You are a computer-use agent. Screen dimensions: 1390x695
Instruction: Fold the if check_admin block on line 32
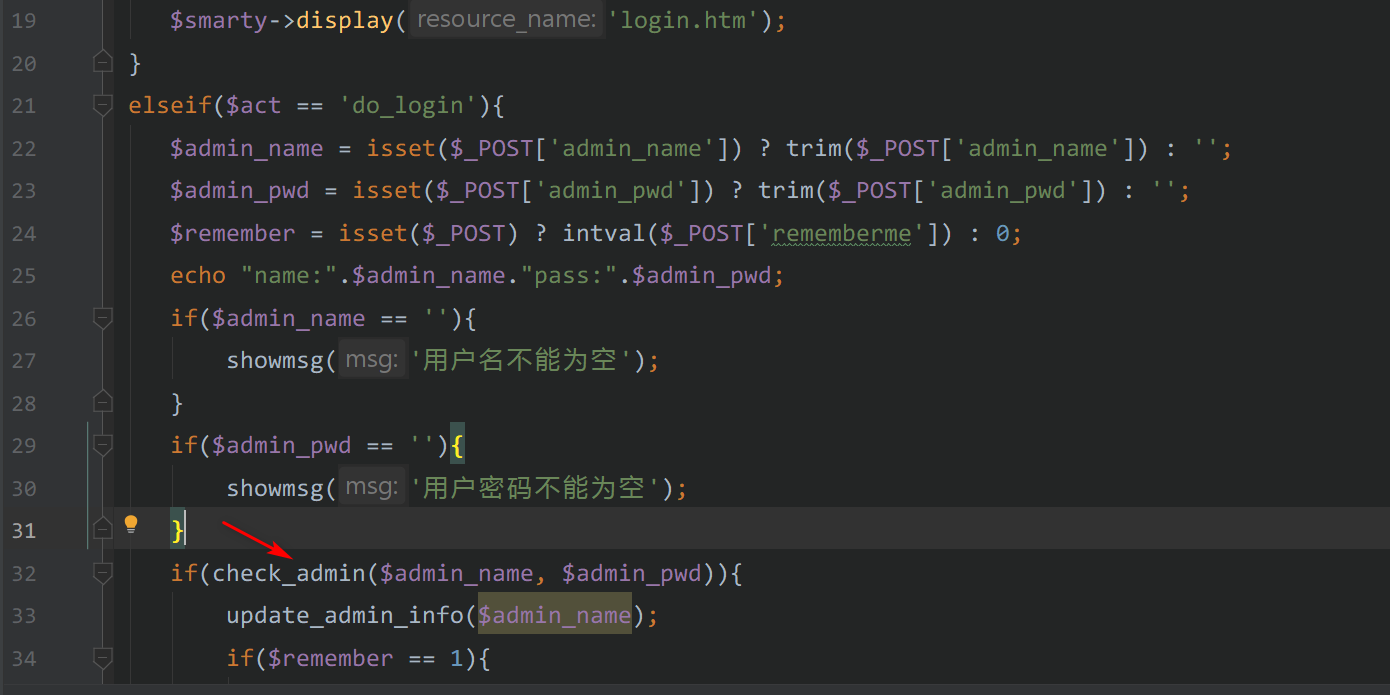[102, 573]
